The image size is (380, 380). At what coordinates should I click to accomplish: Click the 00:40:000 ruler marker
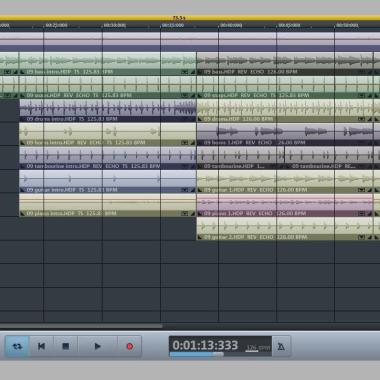pyautogui.click(x=231, y=25)
